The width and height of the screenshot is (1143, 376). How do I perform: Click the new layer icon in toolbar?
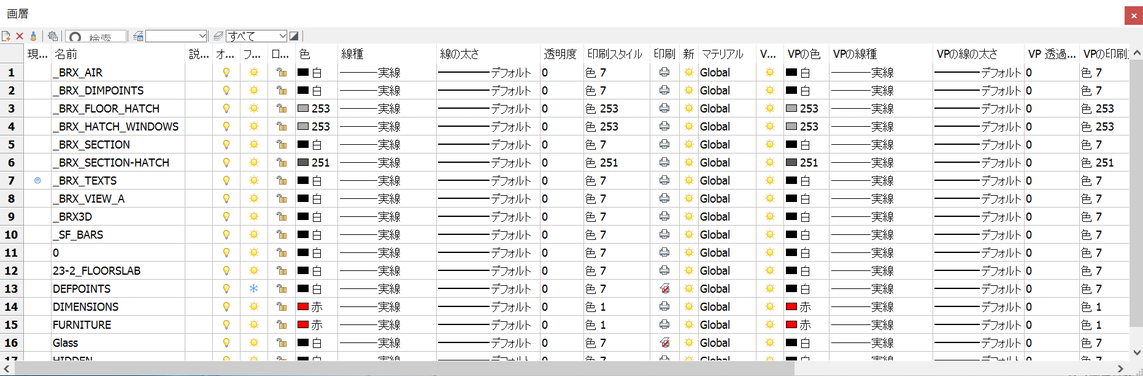6,35
